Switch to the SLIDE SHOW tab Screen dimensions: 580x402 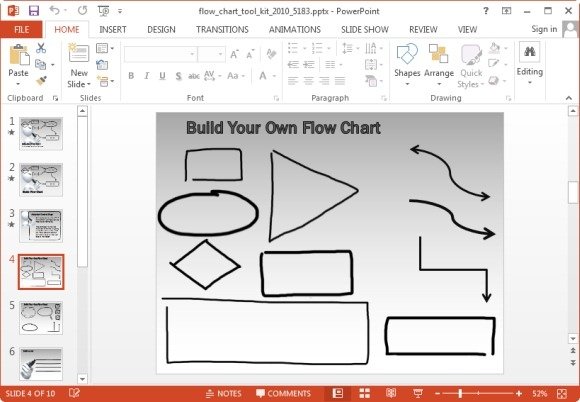[365, 30]
